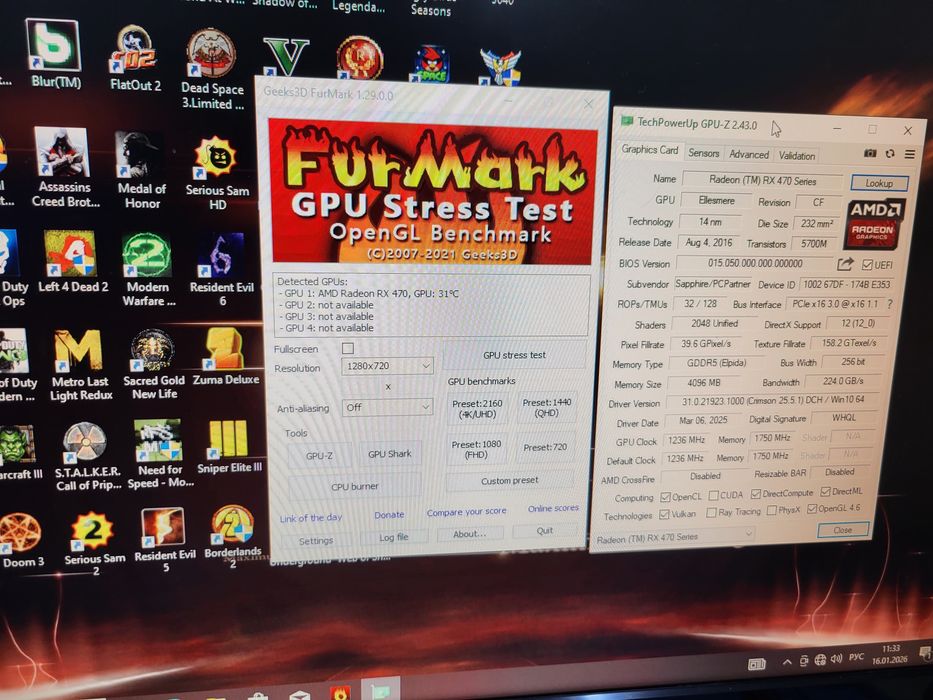
Task: Click the РУС language indicator in taskbar
Action: 856,657
